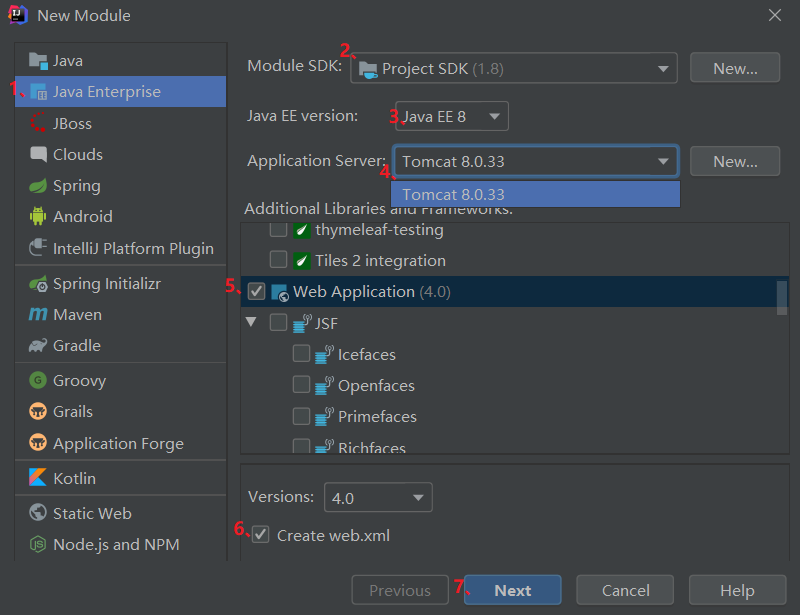Click the thymeleaf-testing leaf icon
The height and width of the screenshot is (615, 800).
point(302,231)
